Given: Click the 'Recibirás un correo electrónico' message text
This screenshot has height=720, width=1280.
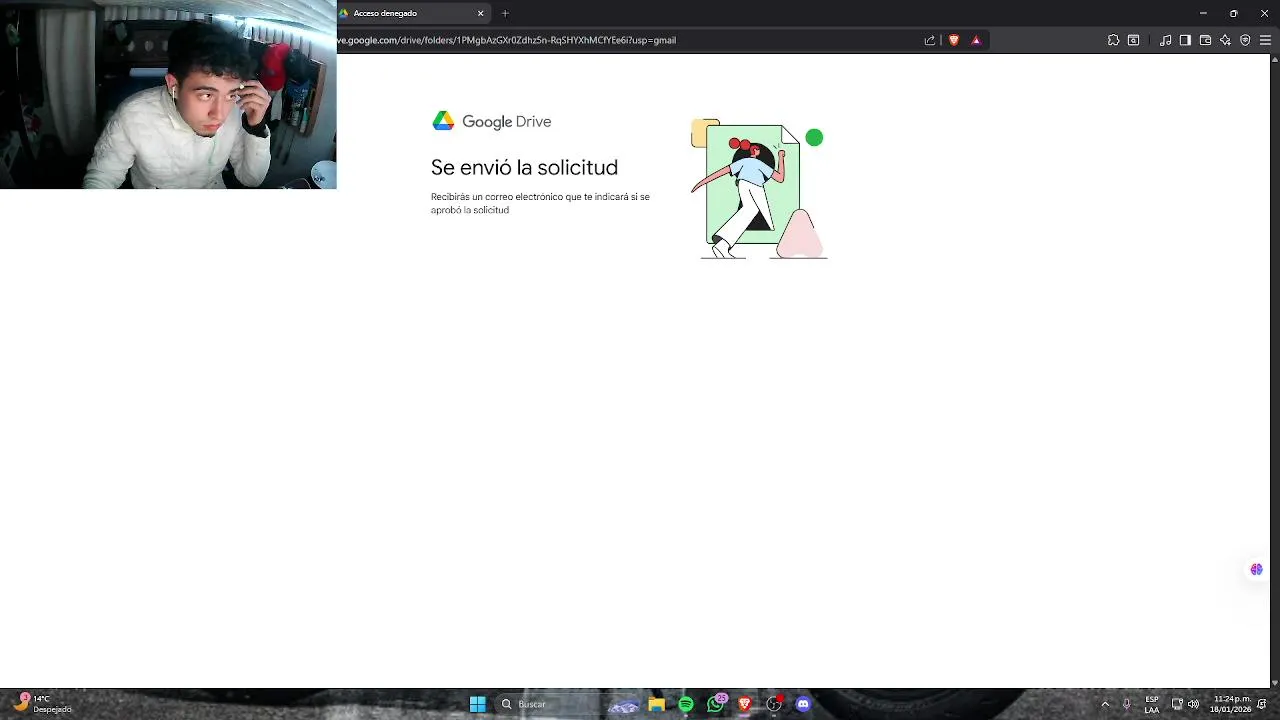Looking at the screenshot, I should 540,203.
